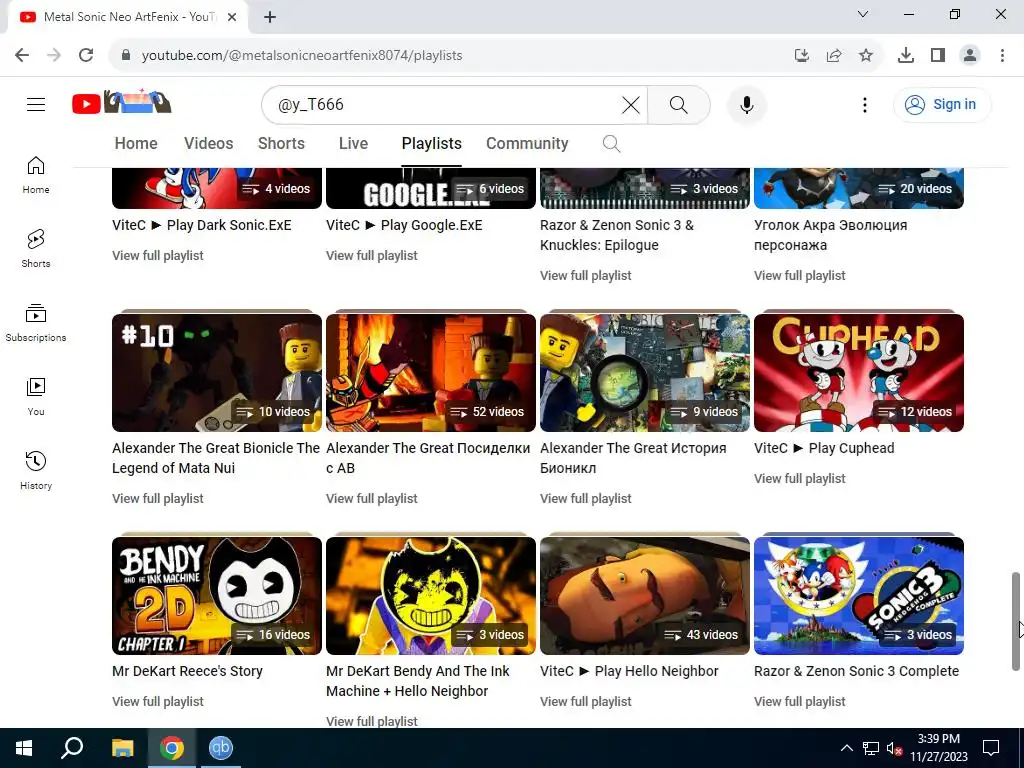Open the YouTube guide hamburger menu
Viewport: 1024px width, 768px height.
[36, 104]
